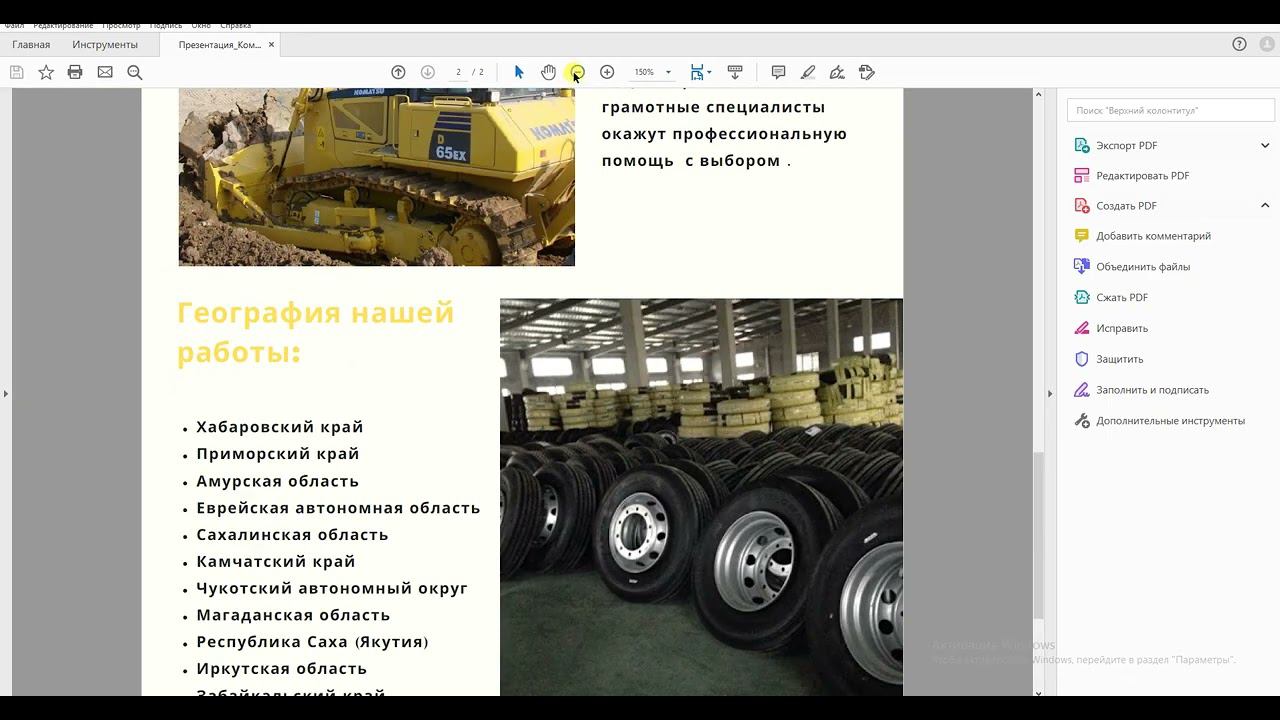The width and height of the screenshot is (1280, 720).
Task: Click the Добавить комментарий tool icon
Action: (x=1081, y=236)
